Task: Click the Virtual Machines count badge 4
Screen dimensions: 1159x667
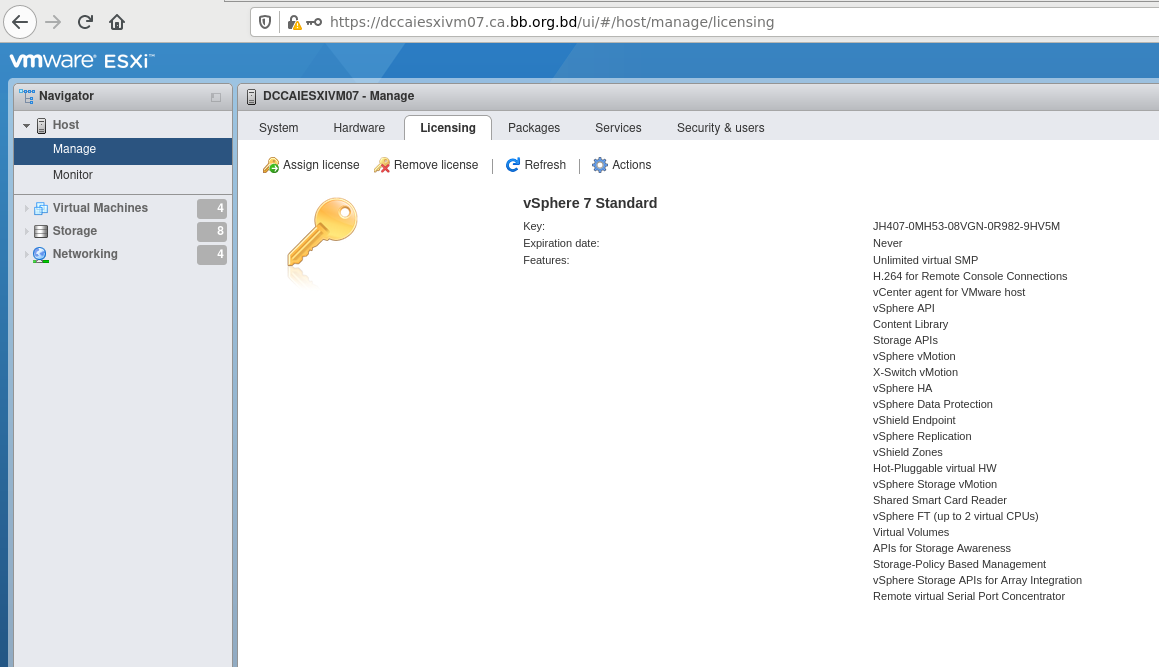Action: pos(211,209)
